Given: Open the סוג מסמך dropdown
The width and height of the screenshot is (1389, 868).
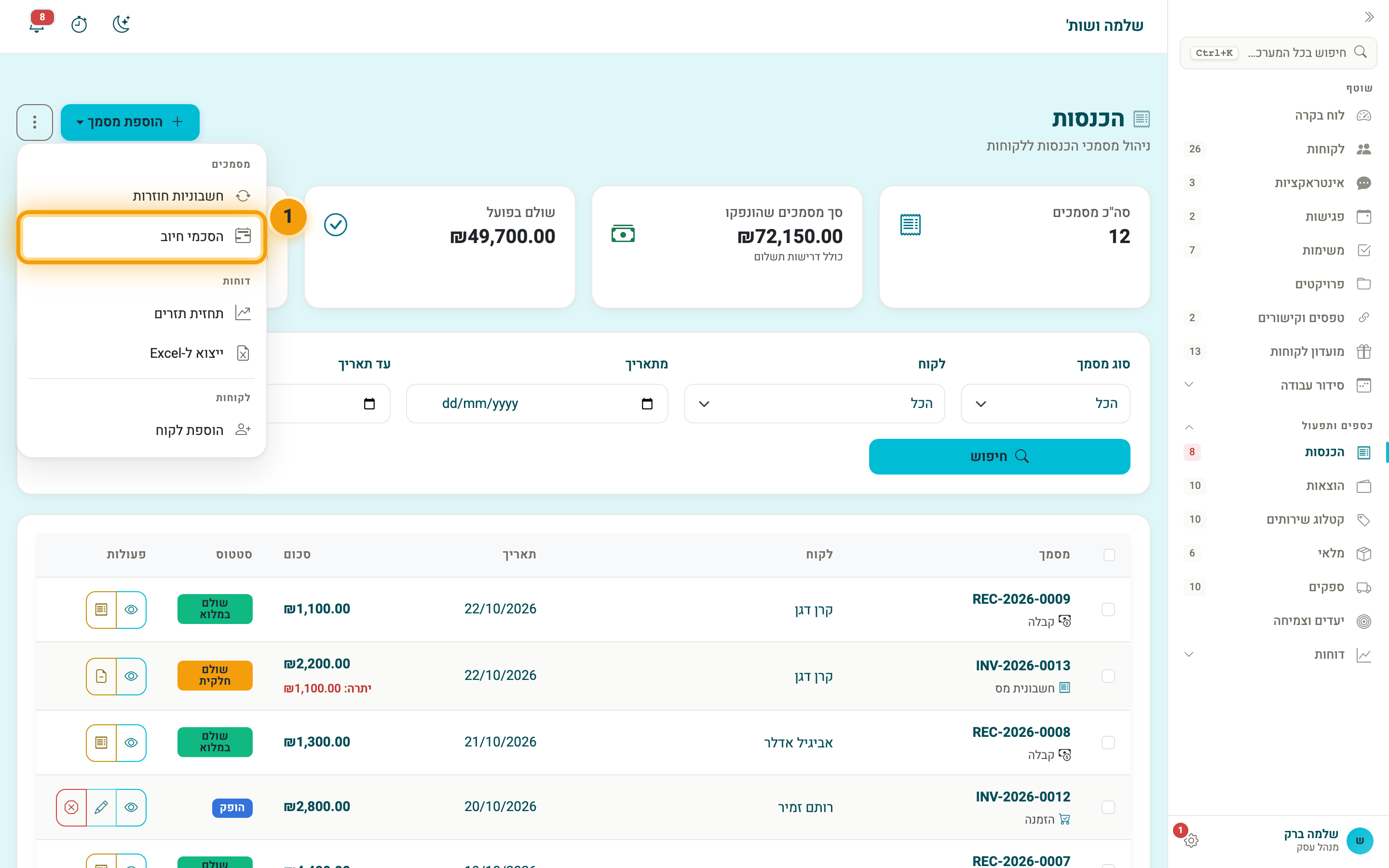Looking at the screenshot, I should click(1045, 404).
